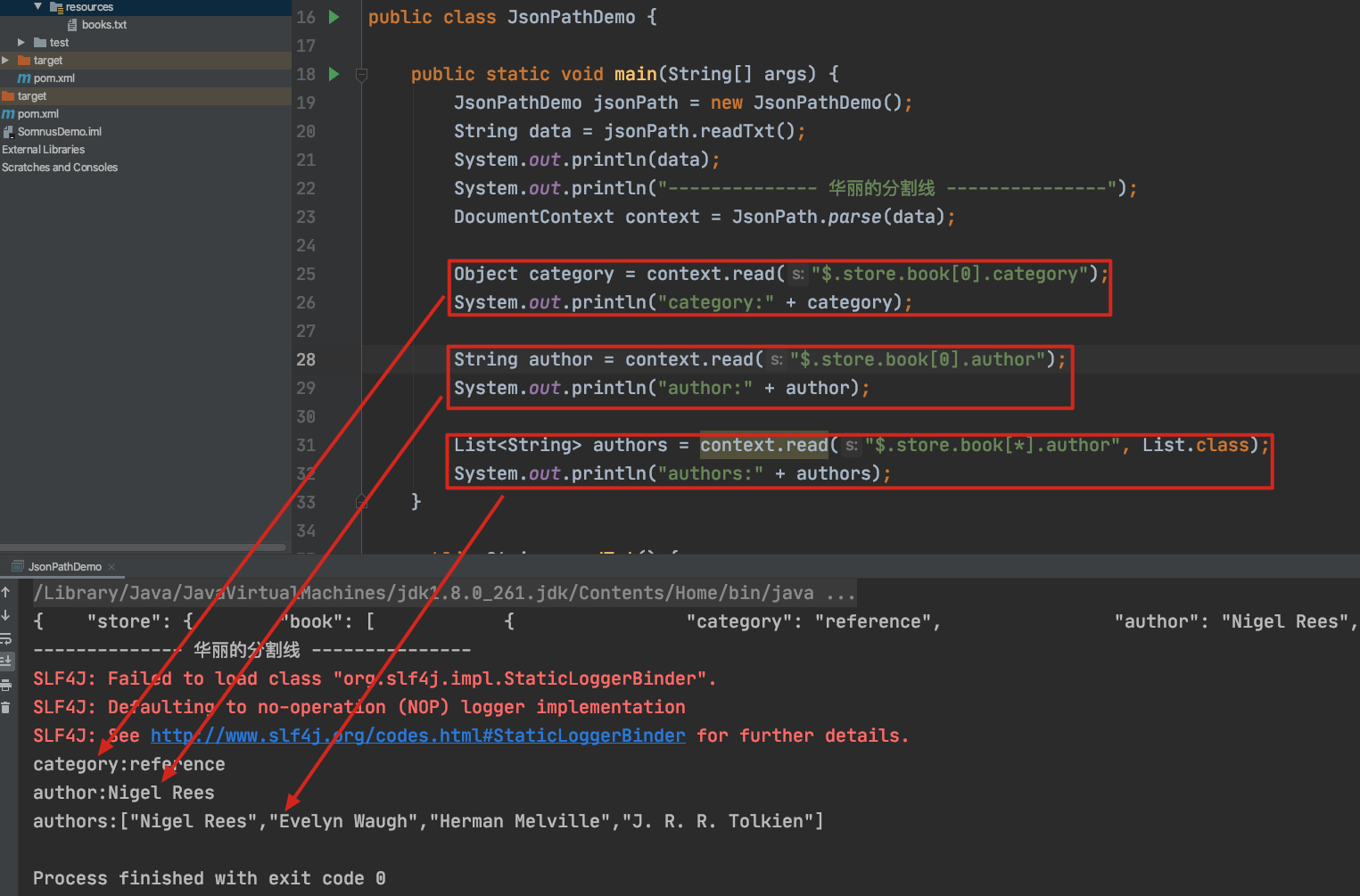Click the java command line in console

pos(444,593)
